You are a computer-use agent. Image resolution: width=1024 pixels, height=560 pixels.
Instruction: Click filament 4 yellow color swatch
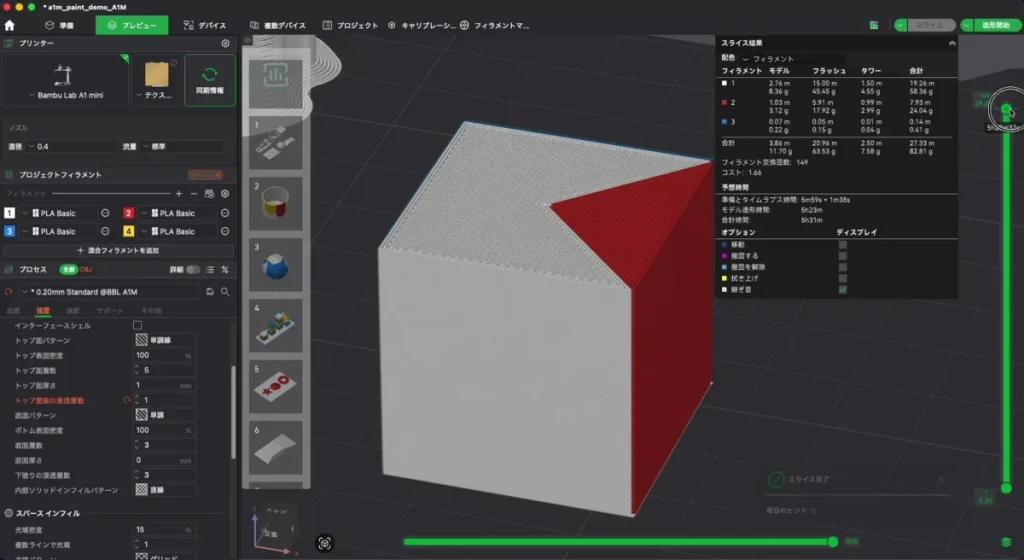(x=129, y=231)
